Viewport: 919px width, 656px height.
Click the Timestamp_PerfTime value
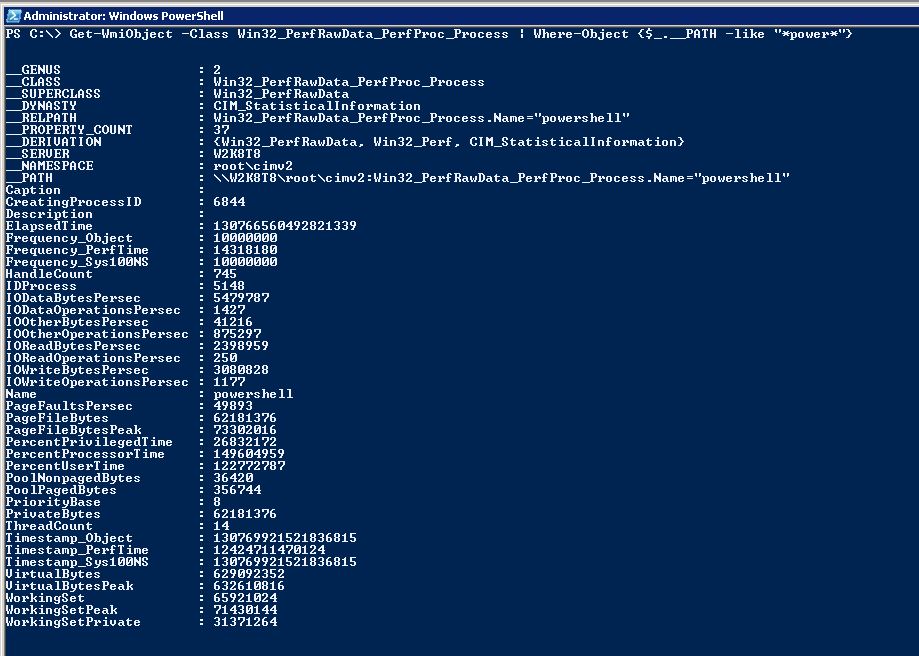click(x=269, y=550)
